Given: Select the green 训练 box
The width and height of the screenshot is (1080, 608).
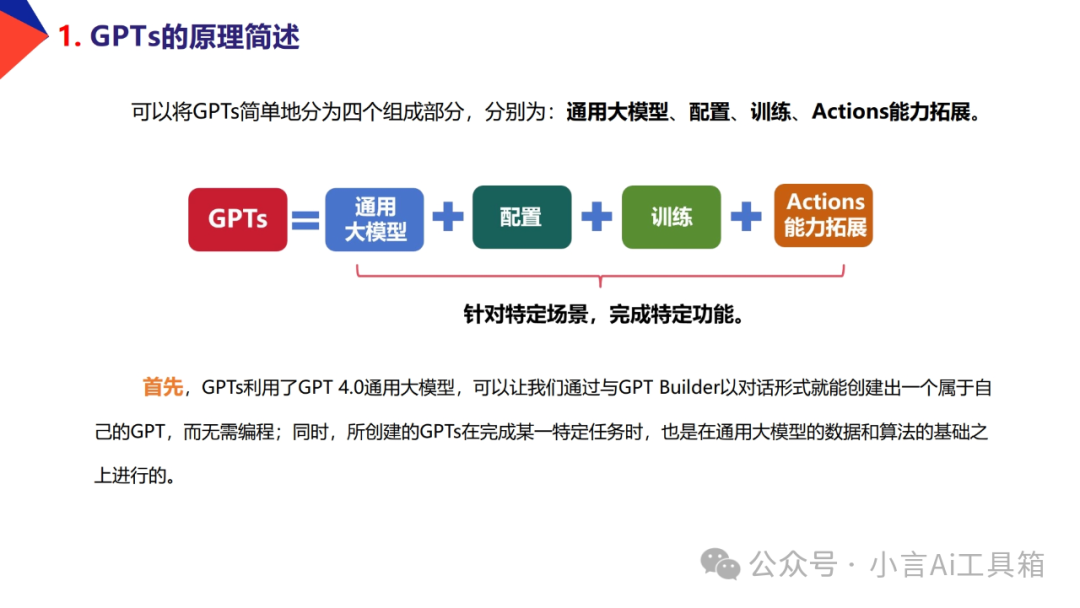Looking at the screenshot, I should pos(672,217).
